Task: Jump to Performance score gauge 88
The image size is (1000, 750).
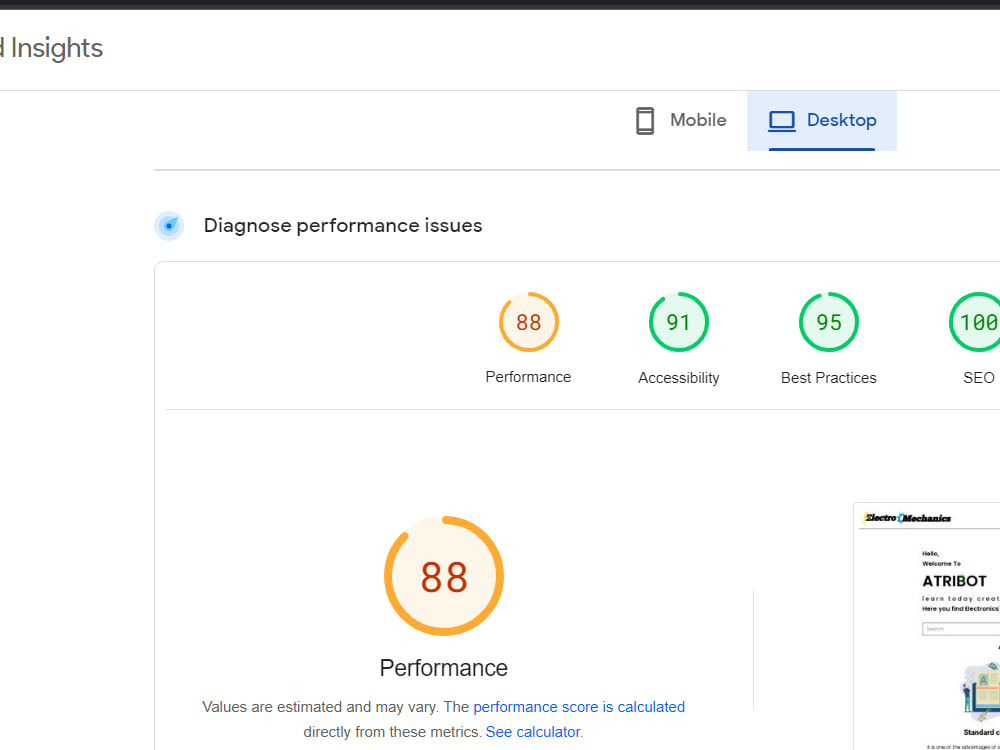Action: (529, 322)
